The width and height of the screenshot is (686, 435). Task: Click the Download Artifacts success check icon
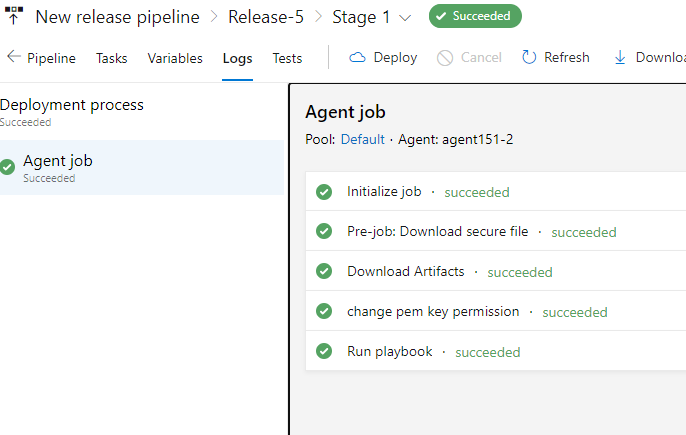click(324, 271)
